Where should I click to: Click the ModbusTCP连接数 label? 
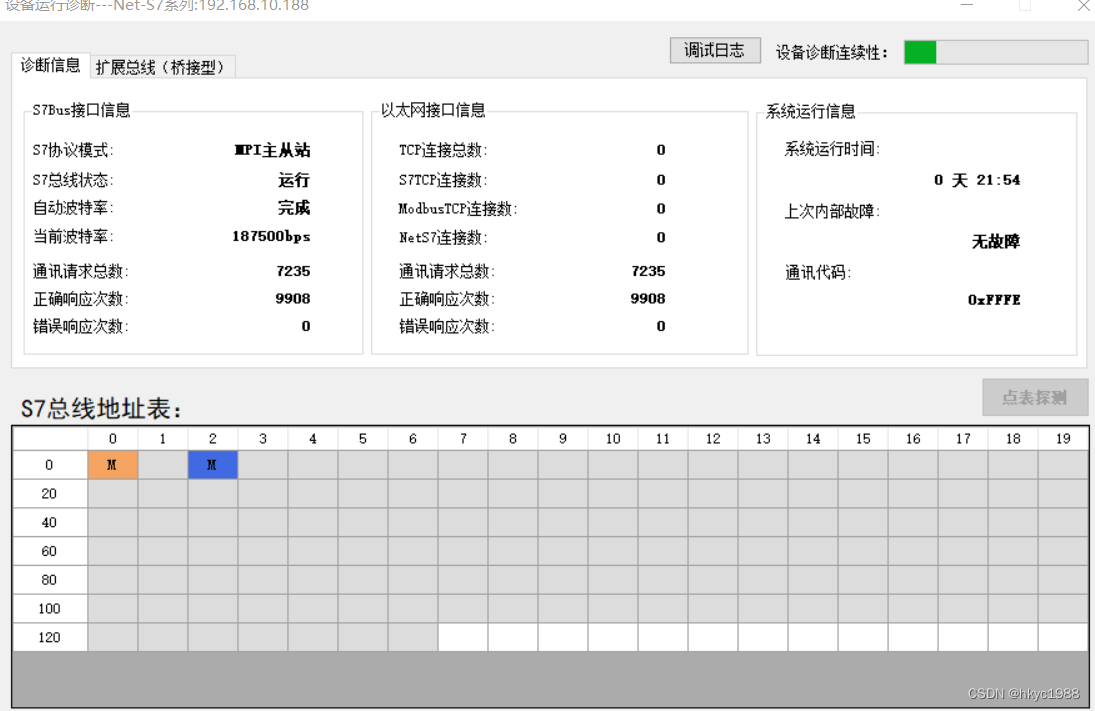click(x=457, y=209)
